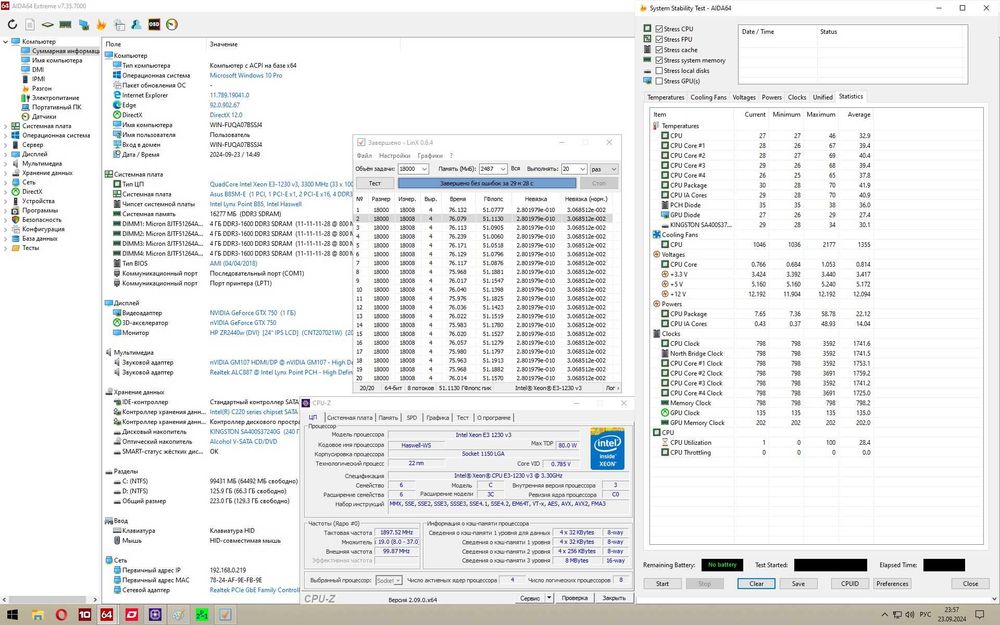Toggle Stress system memory checkbox

click(x=659, y=61)
